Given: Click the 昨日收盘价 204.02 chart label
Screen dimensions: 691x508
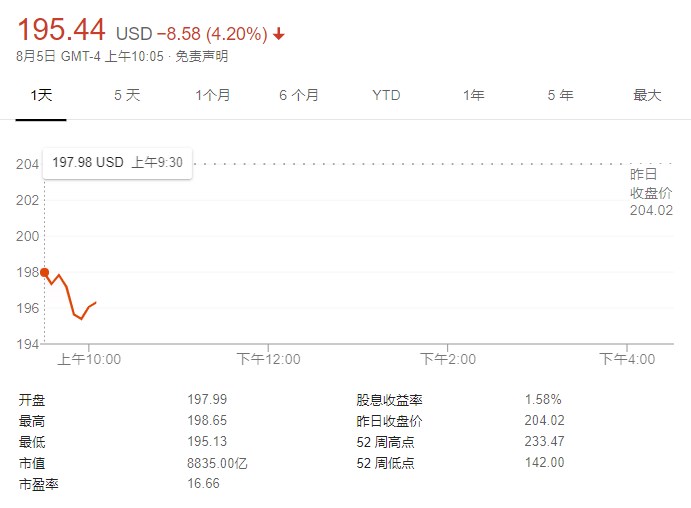Looking at the screenshot, I should coord(650,192).
